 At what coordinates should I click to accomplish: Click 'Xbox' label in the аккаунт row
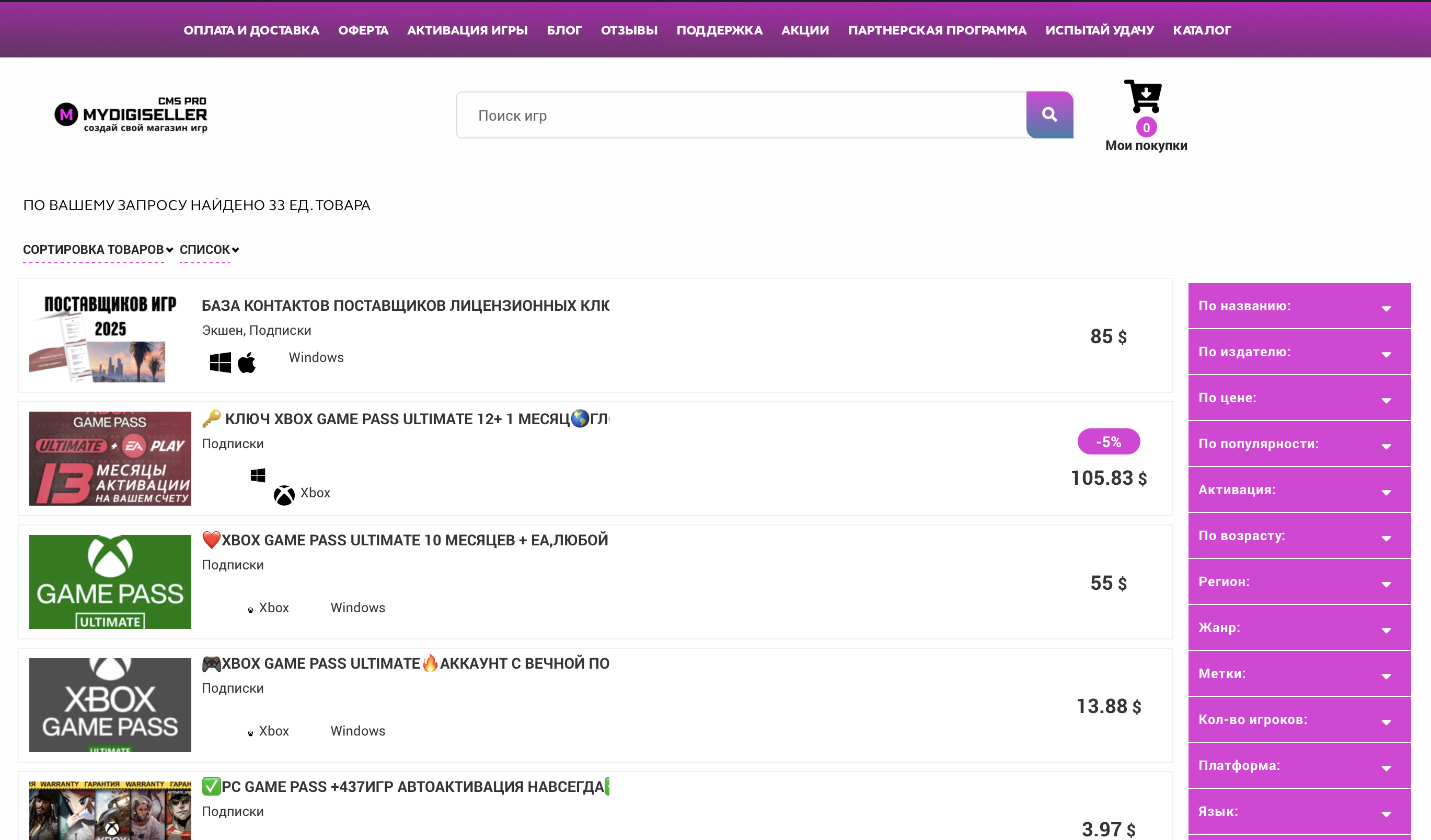(x=274, y=730)
